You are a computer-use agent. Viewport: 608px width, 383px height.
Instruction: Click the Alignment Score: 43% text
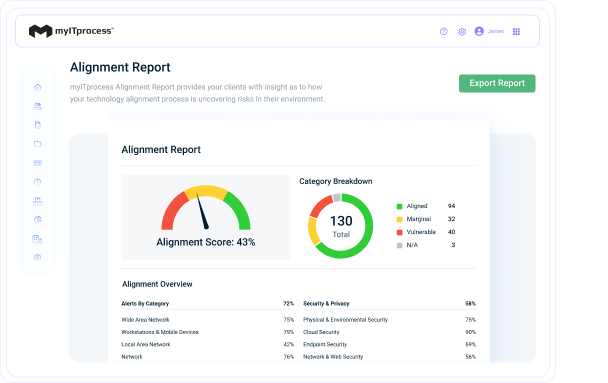(x=206, y=242)
